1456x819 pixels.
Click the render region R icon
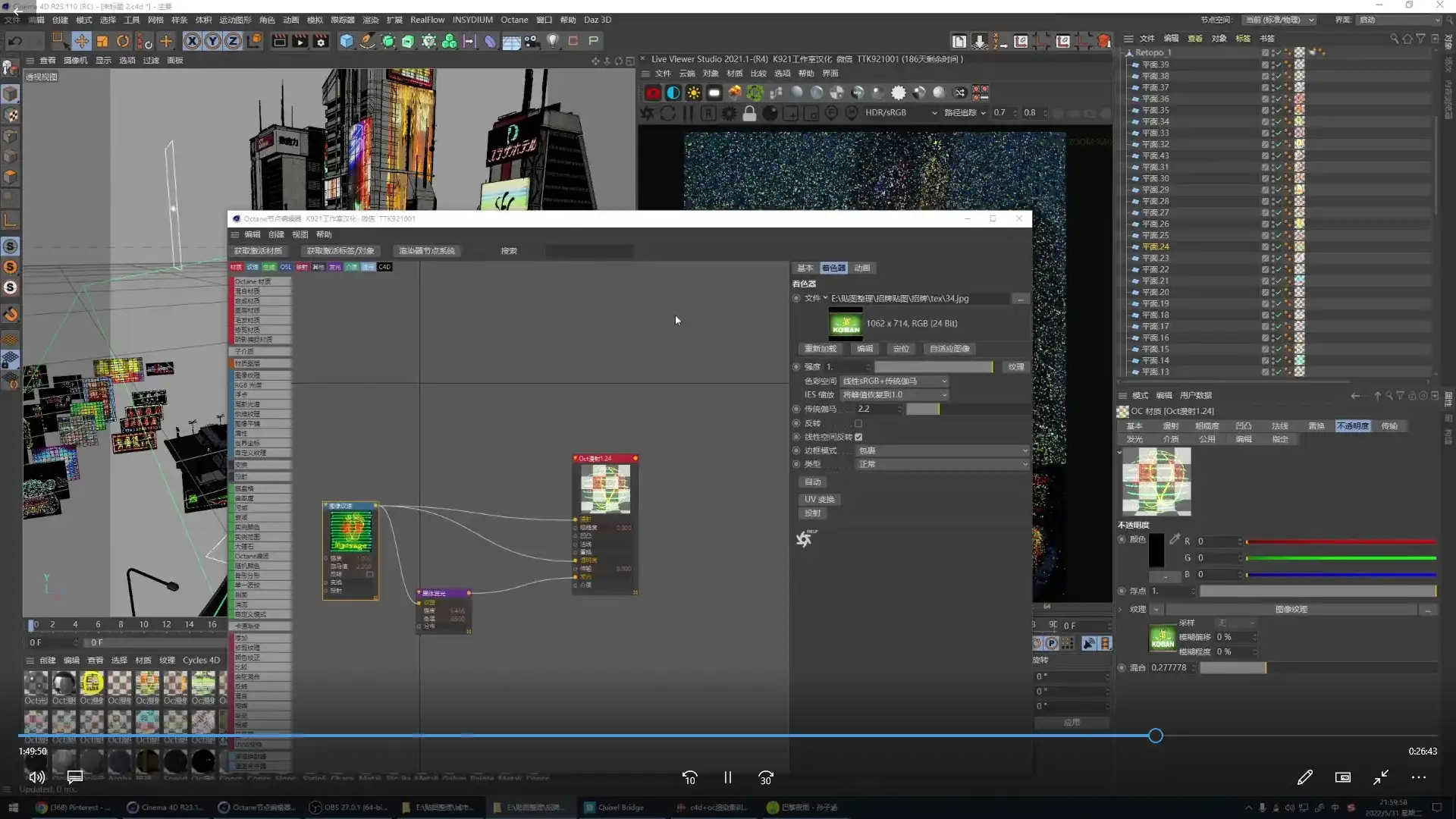click(708, 113)
